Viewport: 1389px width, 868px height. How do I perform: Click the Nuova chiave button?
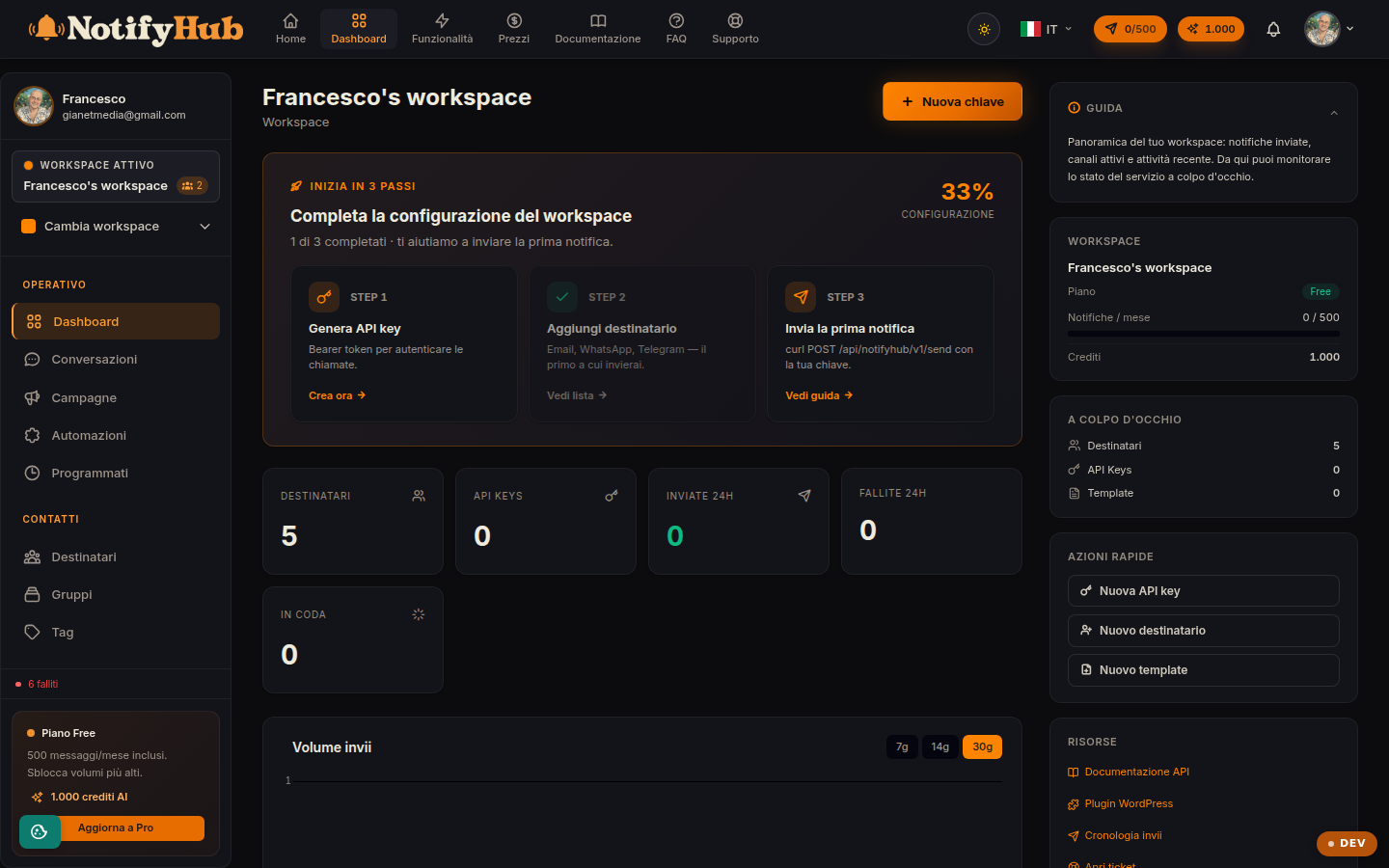tap(952, 101)
